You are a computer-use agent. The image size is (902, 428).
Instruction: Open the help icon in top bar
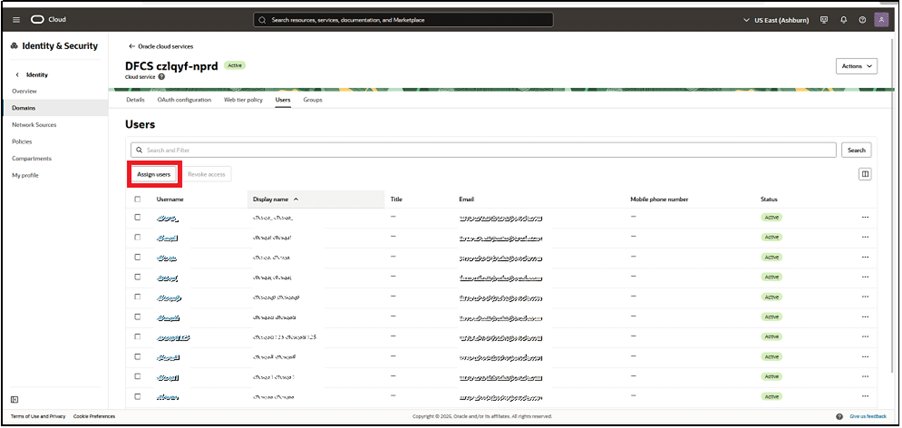862,20
